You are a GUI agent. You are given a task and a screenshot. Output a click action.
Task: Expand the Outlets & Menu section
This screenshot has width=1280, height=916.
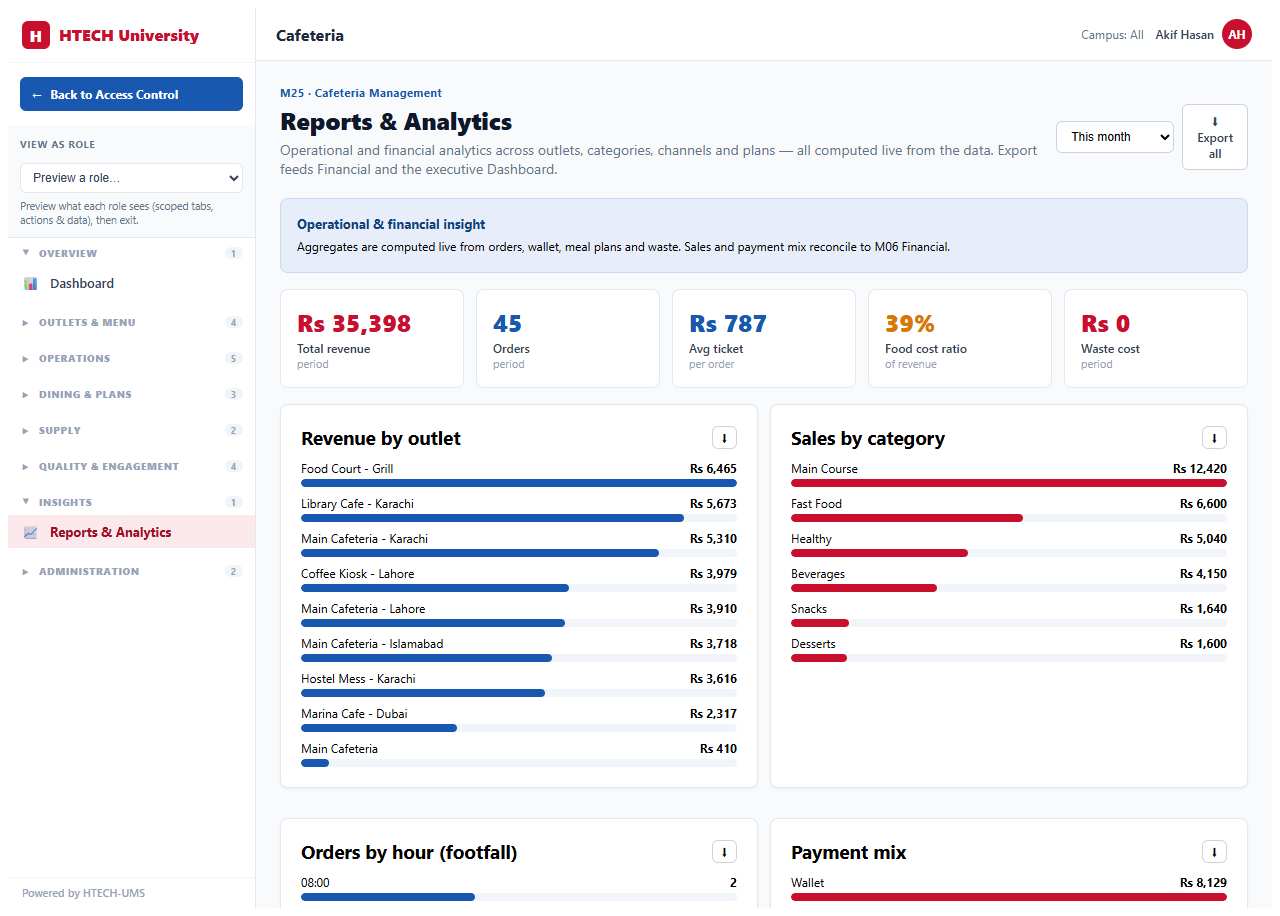131,323
